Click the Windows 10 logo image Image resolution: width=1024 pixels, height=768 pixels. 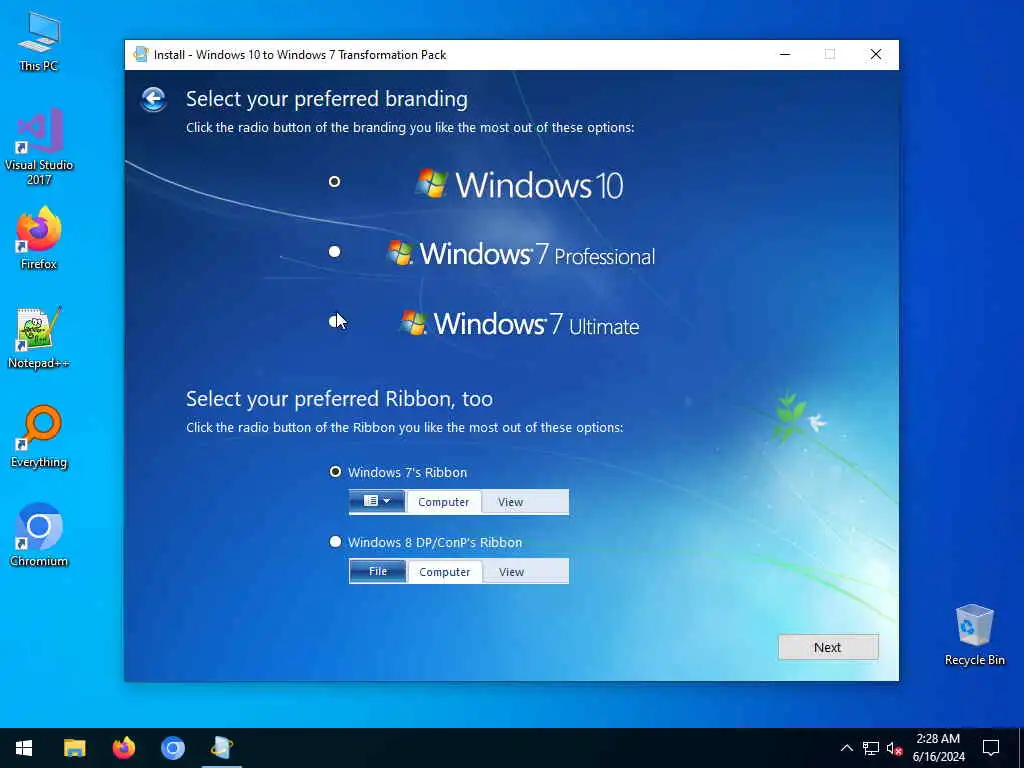[x=520, y=184]
